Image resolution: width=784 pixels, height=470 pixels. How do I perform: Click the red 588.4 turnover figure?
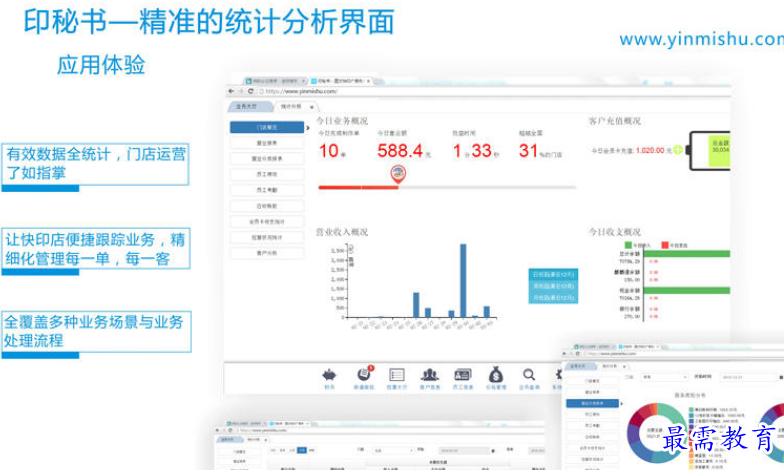point(400,150)
